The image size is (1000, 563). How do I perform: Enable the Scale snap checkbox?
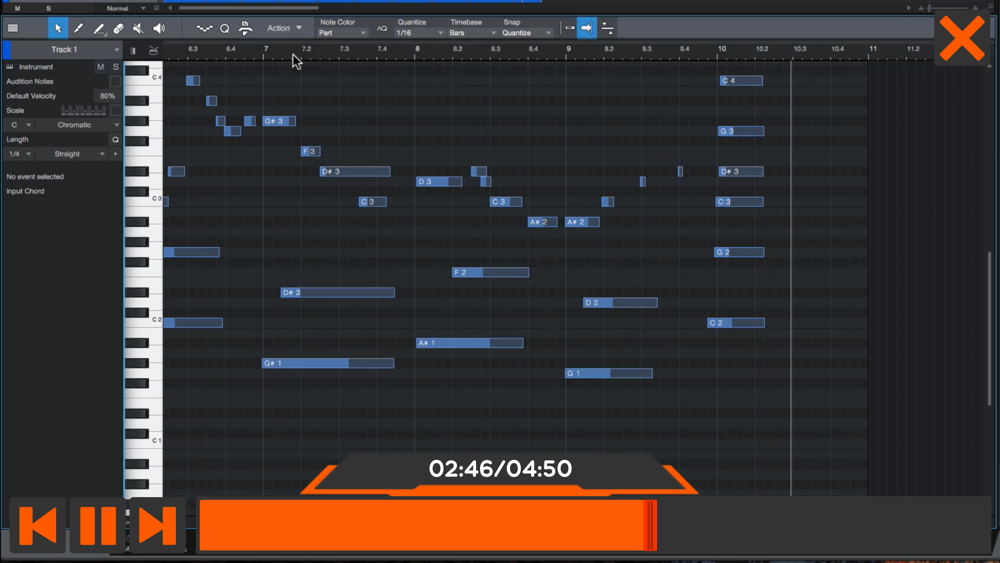(115, 110)
